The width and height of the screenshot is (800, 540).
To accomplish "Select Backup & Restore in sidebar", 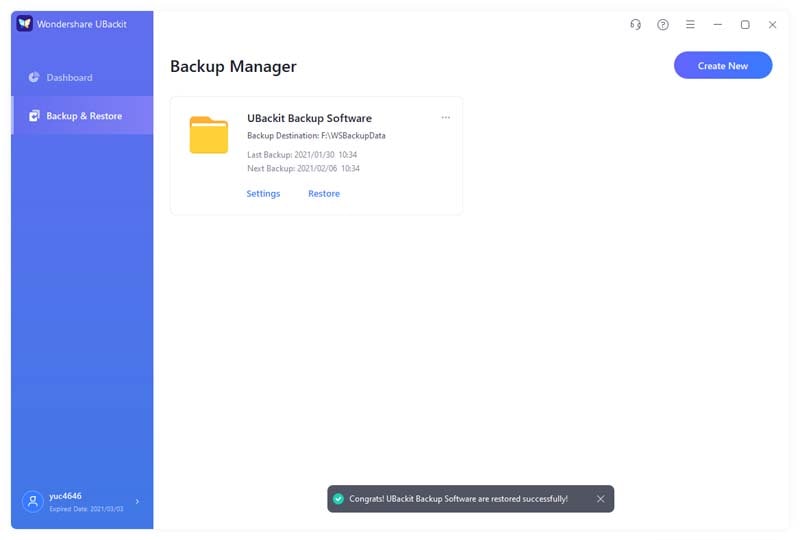I will (x=82, y=116).
